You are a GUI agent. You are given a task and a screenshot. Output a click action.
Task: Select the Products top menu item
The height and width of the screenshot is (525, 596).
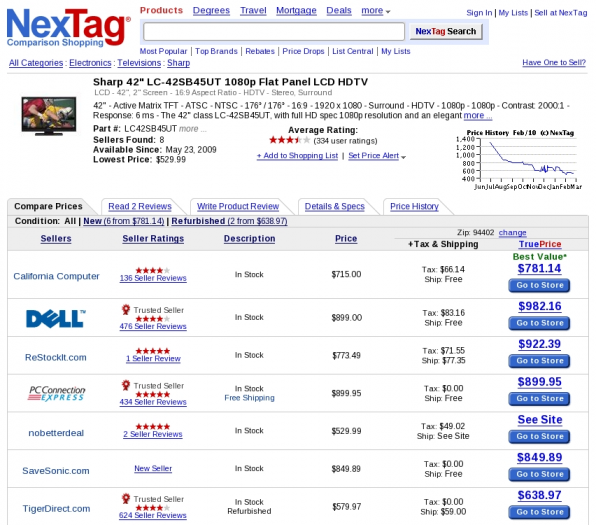click(161, 10)
